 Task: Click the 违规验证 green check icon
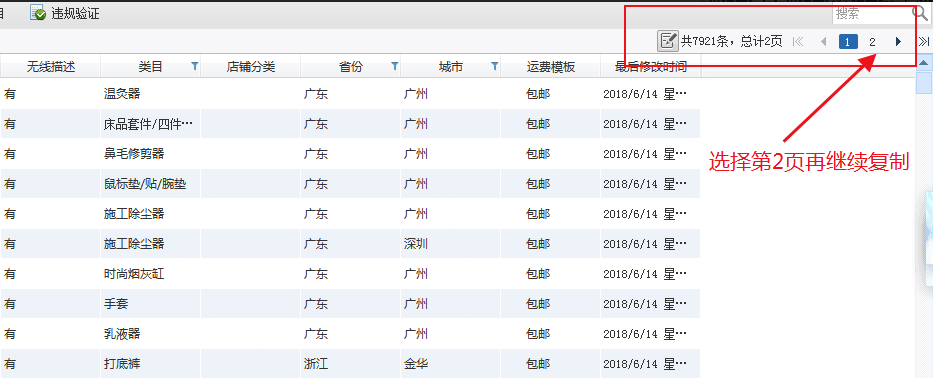pyautogui.click(x=38, y=14)
